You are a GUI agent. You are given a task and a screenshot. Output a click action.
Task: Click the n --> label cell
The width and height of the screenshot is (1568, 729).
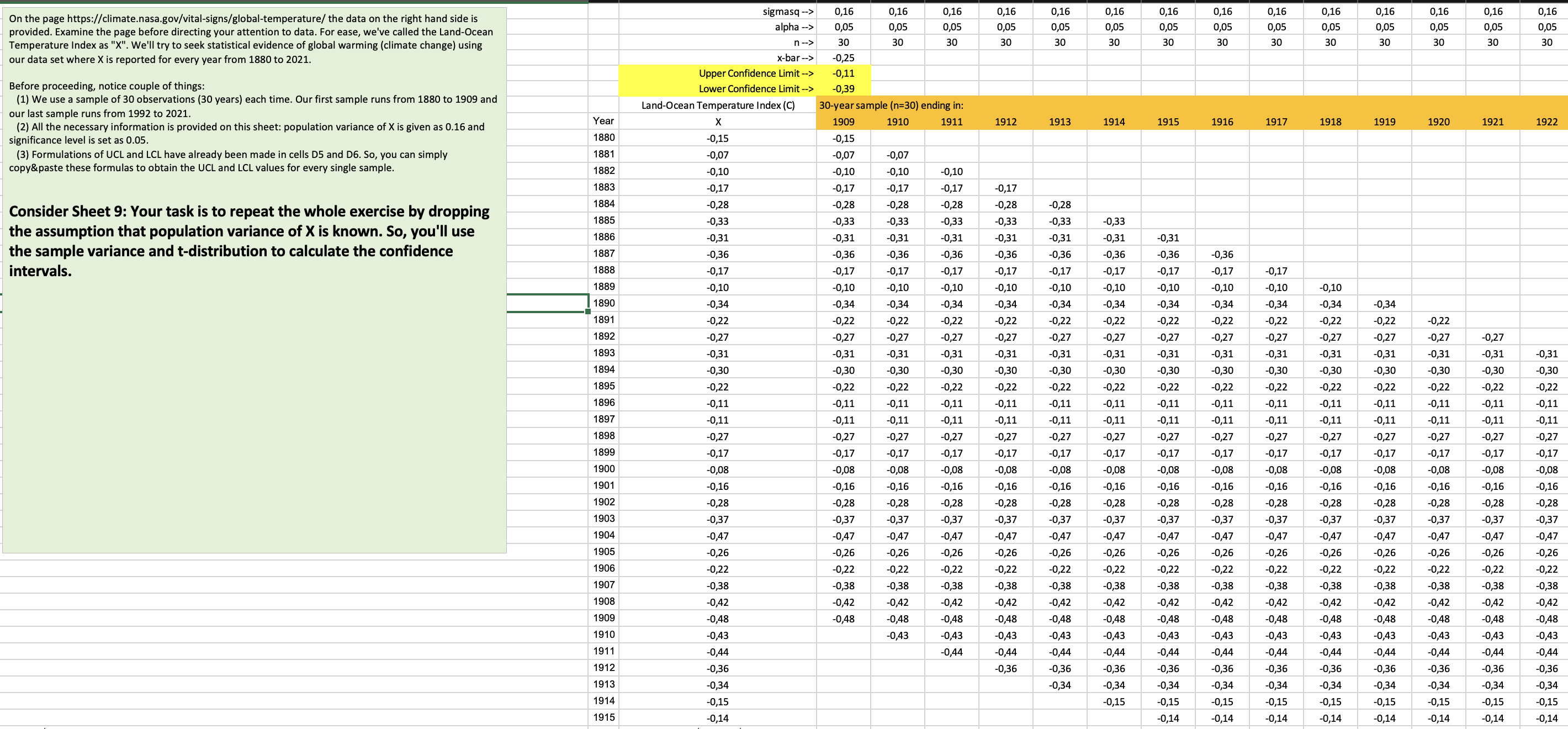coord(803,43)
